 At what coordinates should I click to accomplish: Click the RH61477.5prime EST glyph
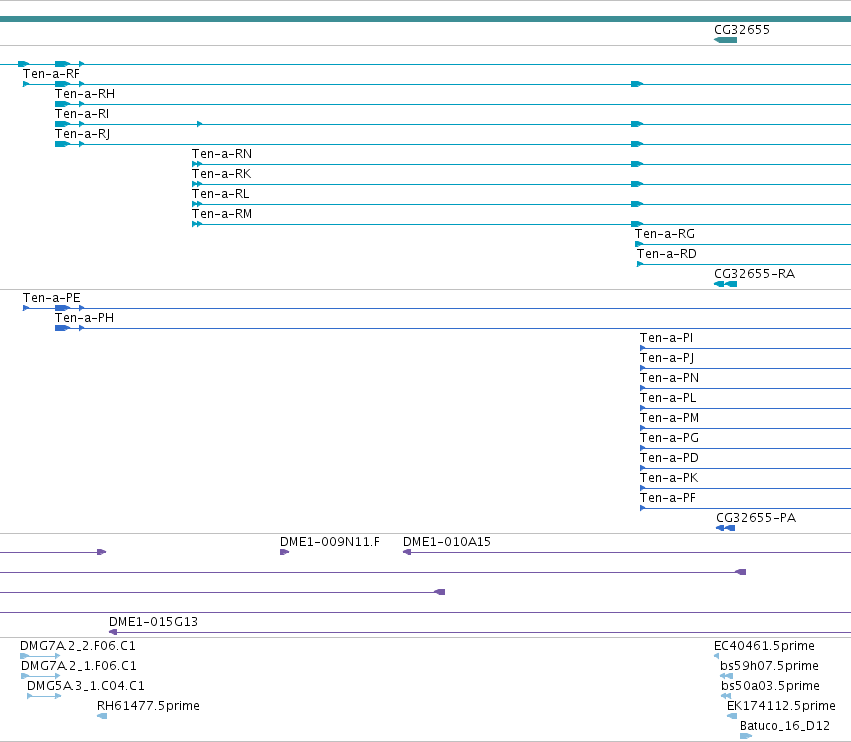pos(102,716)
